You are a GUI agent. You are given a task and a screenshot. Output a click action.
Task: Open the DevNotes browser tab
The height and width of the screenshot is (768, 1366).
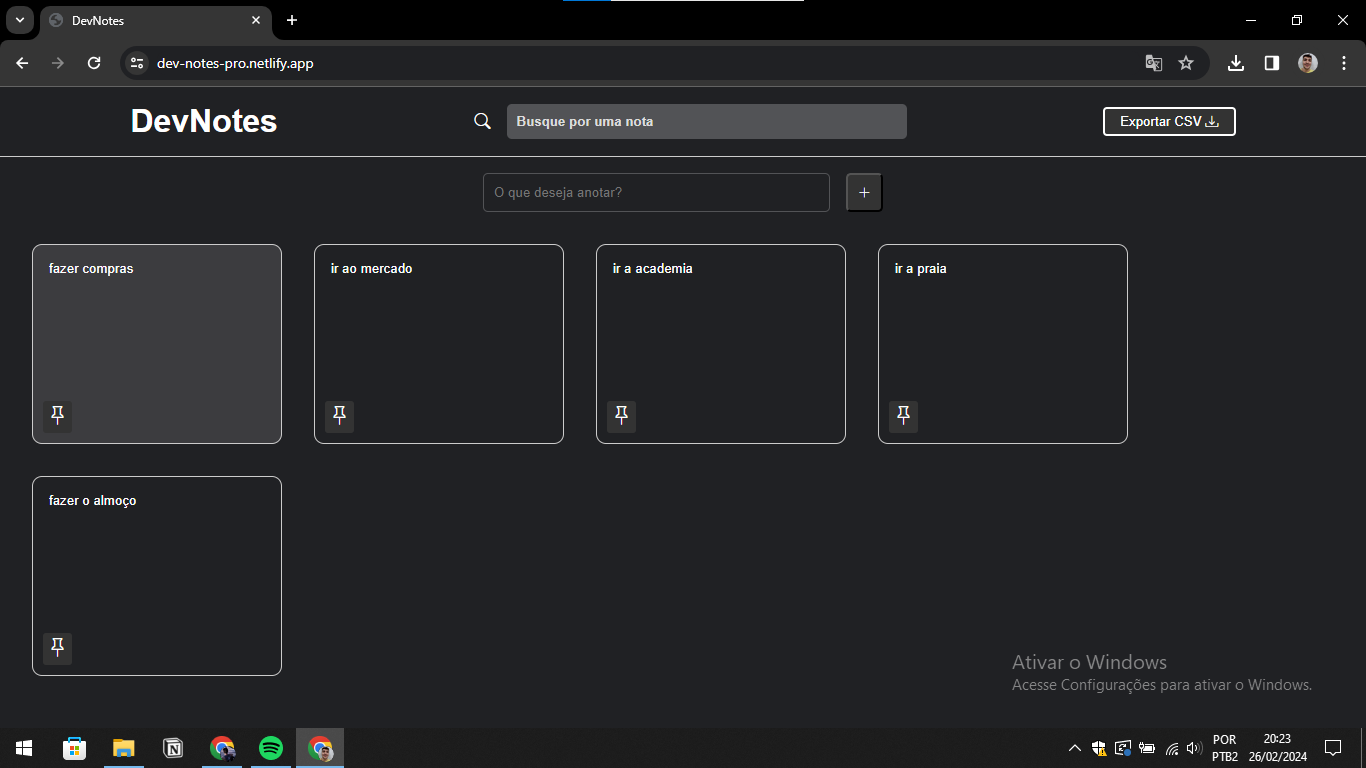tap(150, 20)
